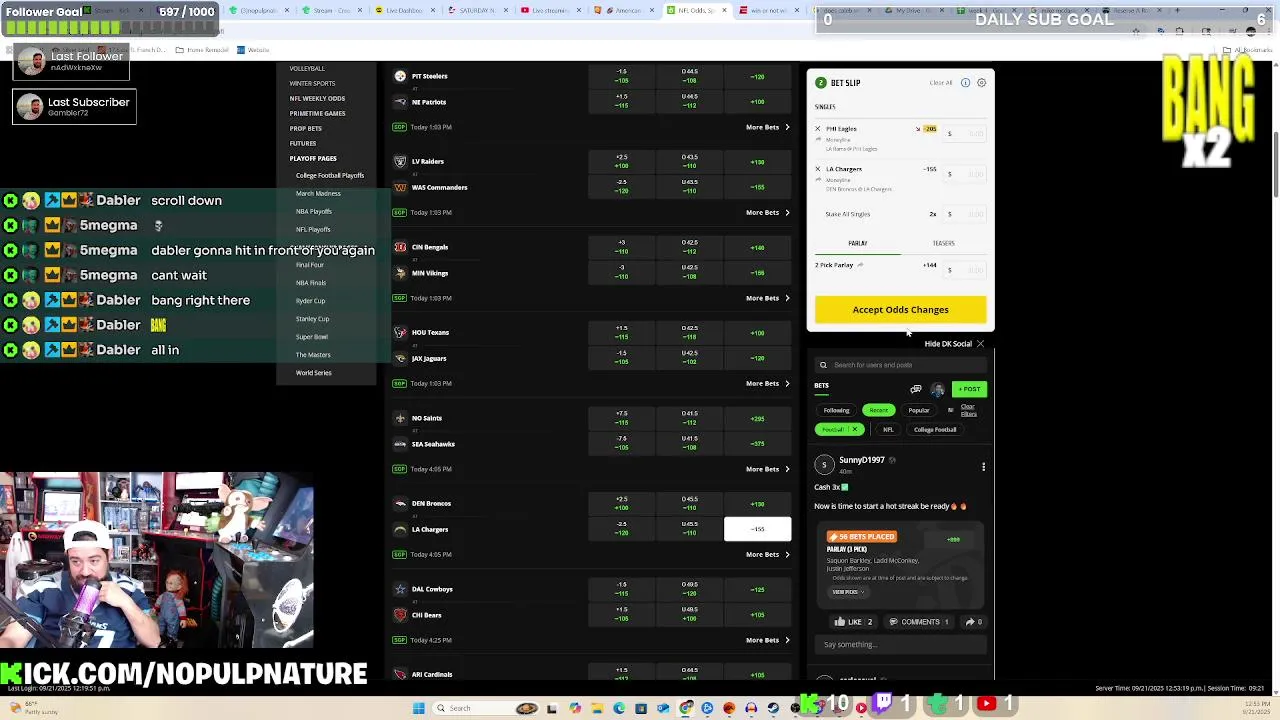Open the profile avatar in DK Social
The width and height of the screenshot is (1280, 720).
click(937, 389)
